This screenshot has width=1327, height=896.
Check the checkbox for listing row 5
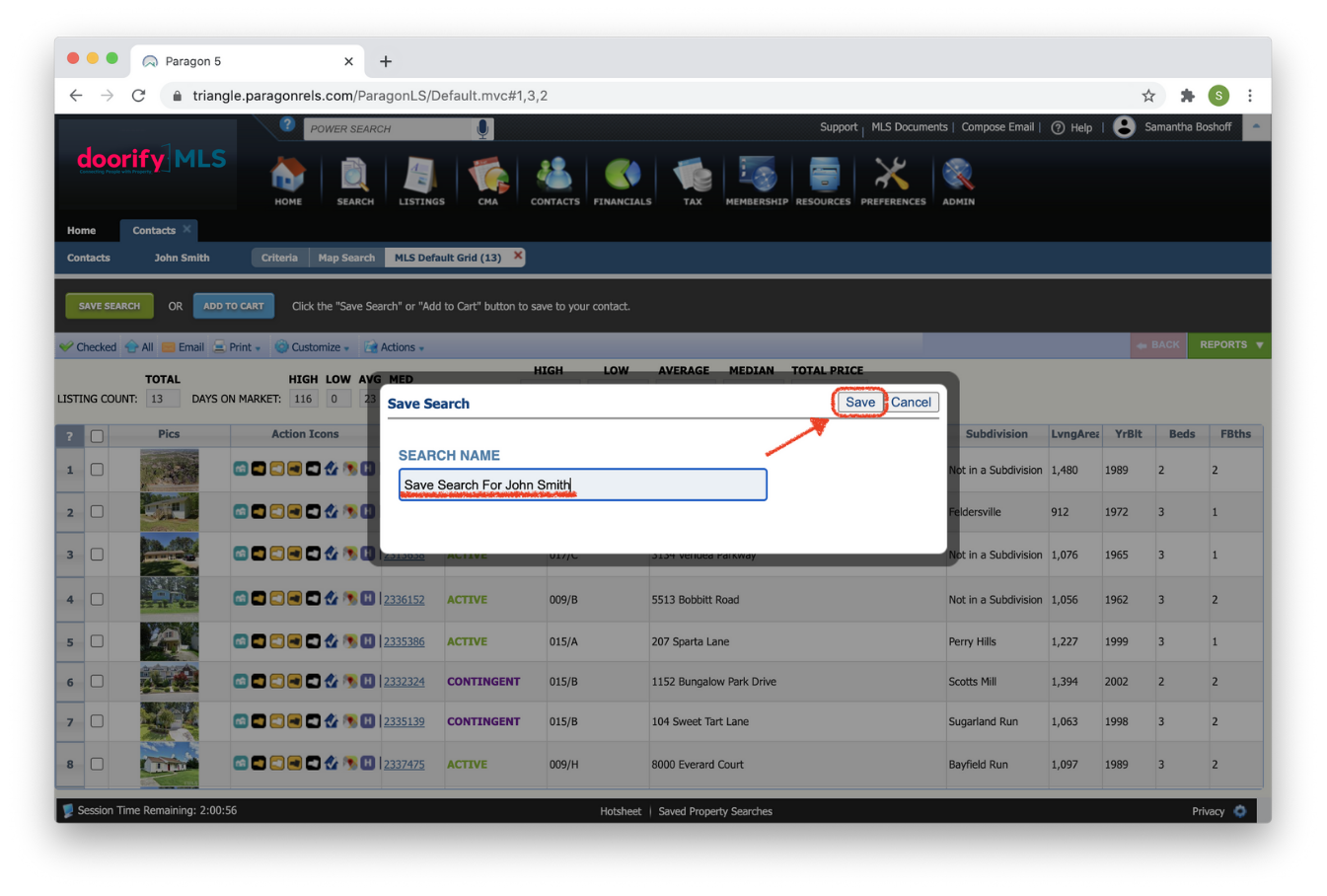pyautogui.click(x=97, y=641)
